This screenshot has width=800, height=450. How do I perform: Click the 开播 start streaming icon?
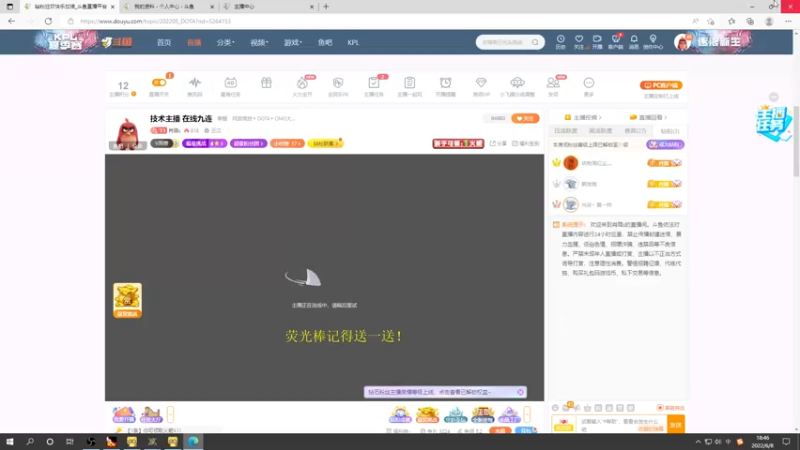(x=597, y=42)
